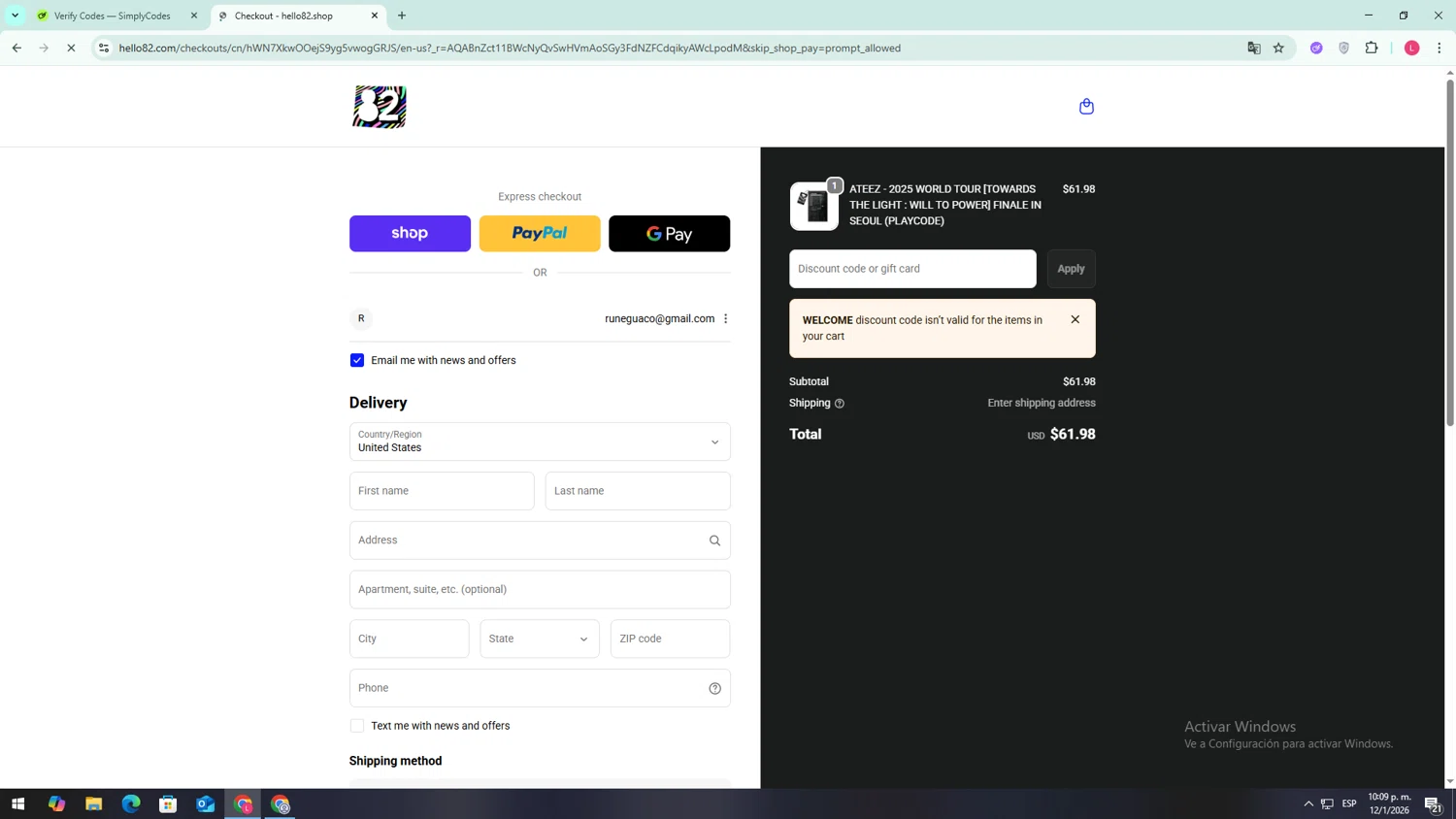Click the browser address bar URL

(510, 48)
